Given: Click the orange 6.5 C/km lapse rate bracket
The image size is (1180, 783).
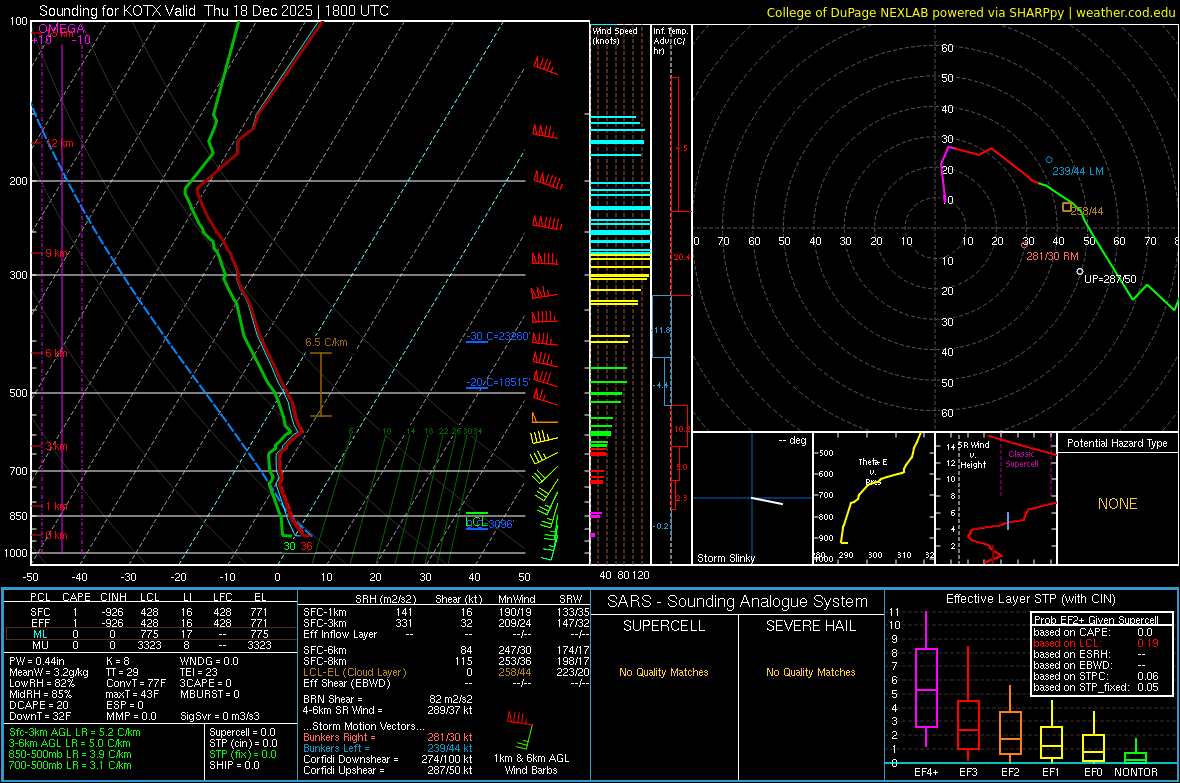Looking at the screenshot, I should pos(321,384).
